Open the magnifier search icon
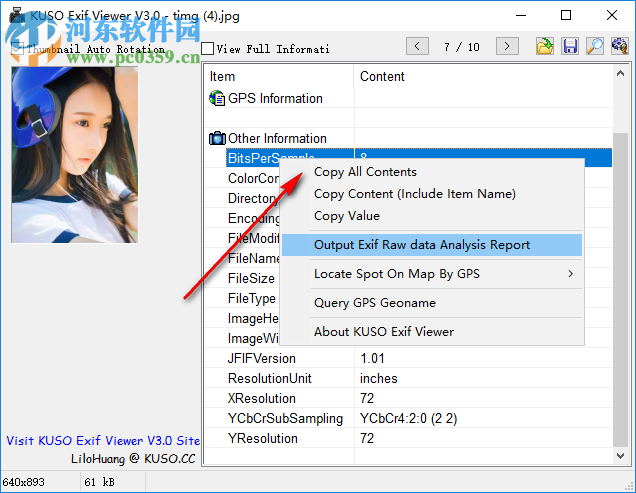 (x=595, y=46)
